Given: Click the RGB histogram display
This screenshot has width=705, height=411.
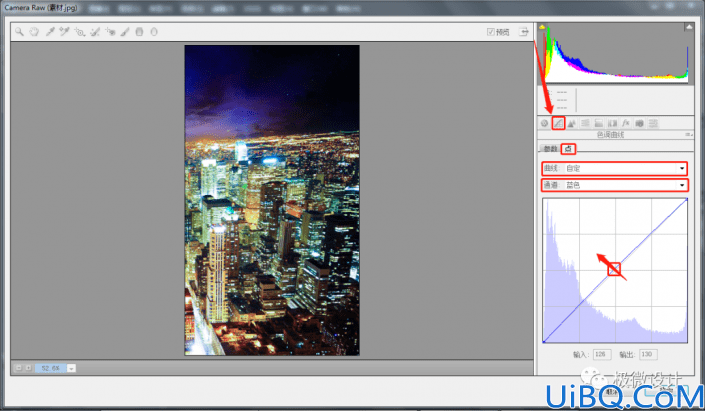Looking at the screenshot, I should pyautogui.click(x=615, y=54).
